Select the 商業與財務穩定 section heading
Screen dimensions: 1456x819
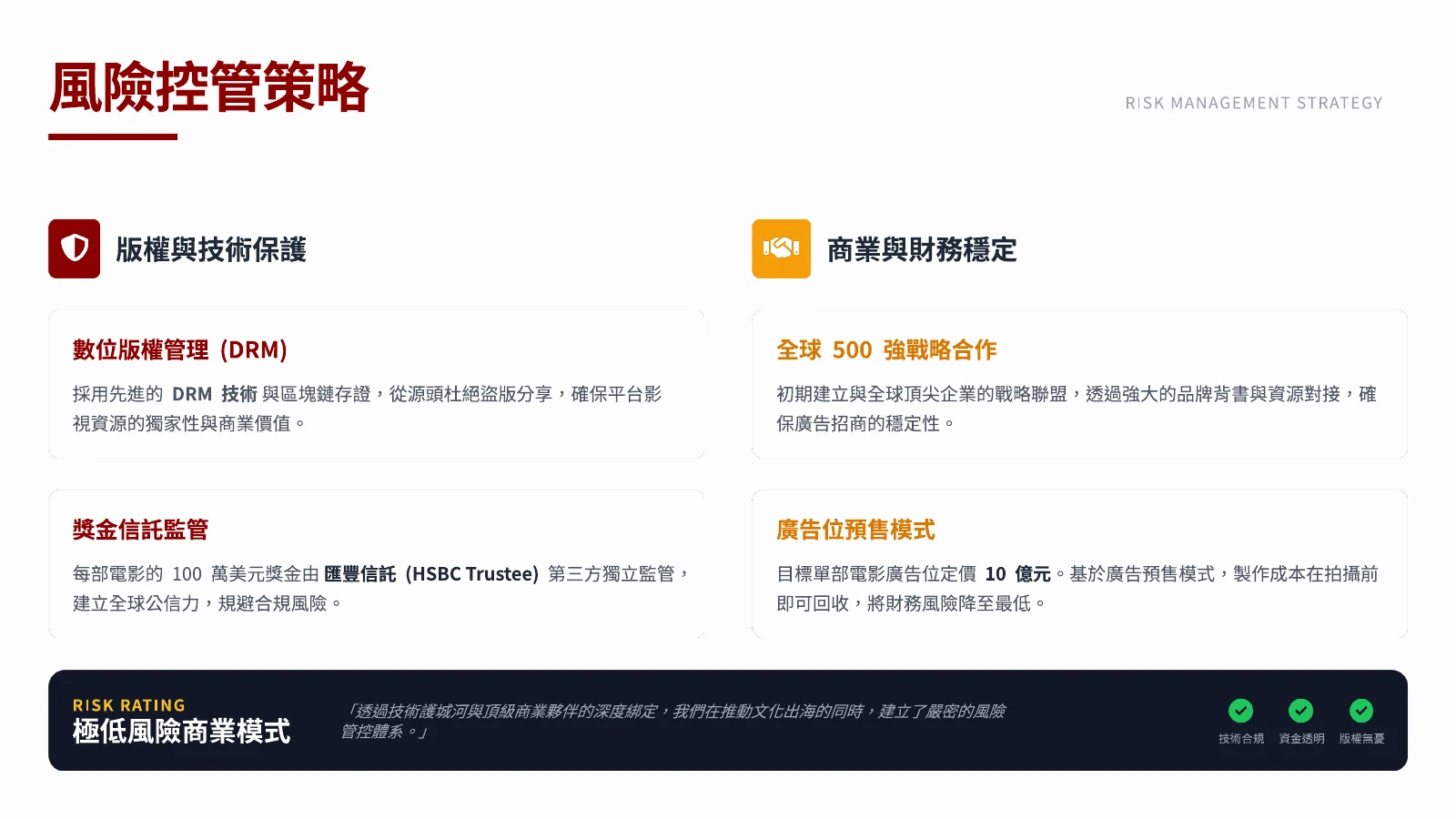coord(922,249)
